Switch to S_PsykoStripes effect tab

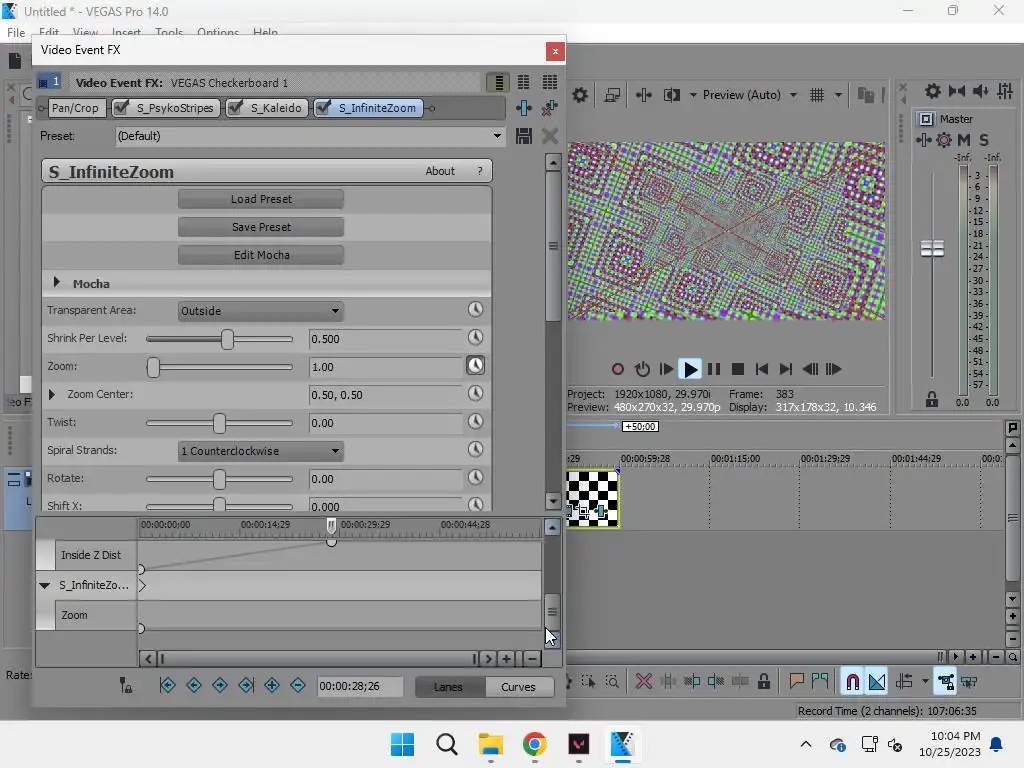(175, 108)
